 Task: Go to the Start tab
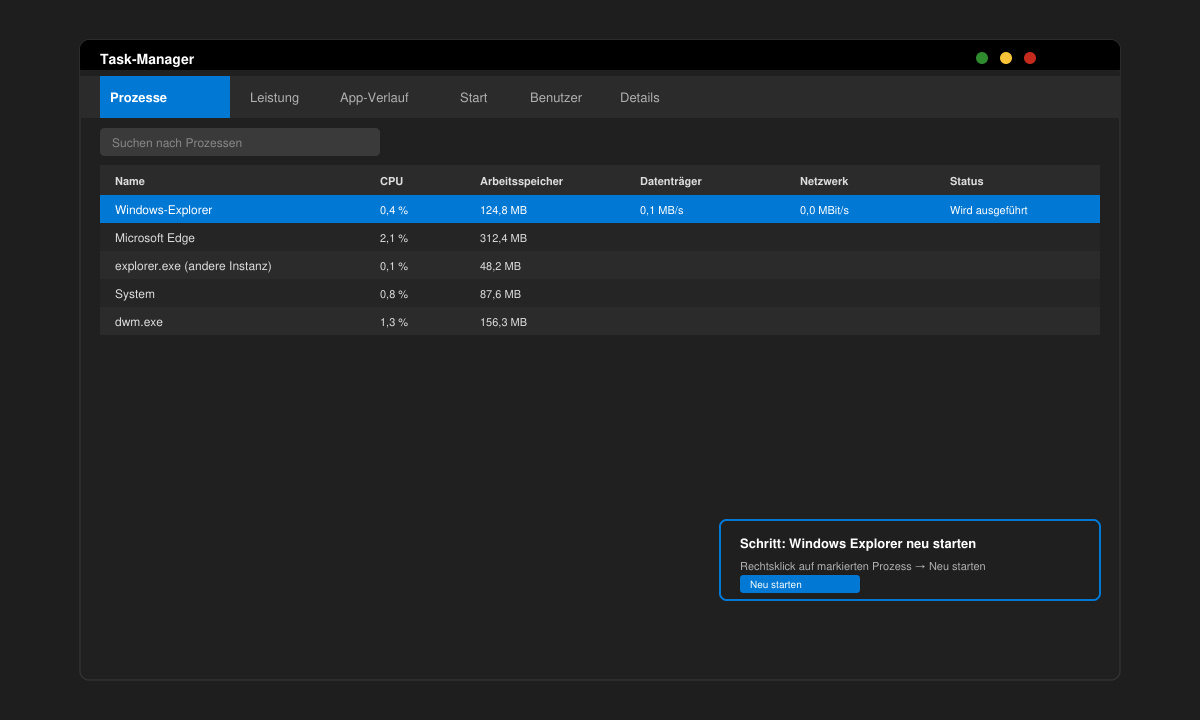[x=474, y=97]
